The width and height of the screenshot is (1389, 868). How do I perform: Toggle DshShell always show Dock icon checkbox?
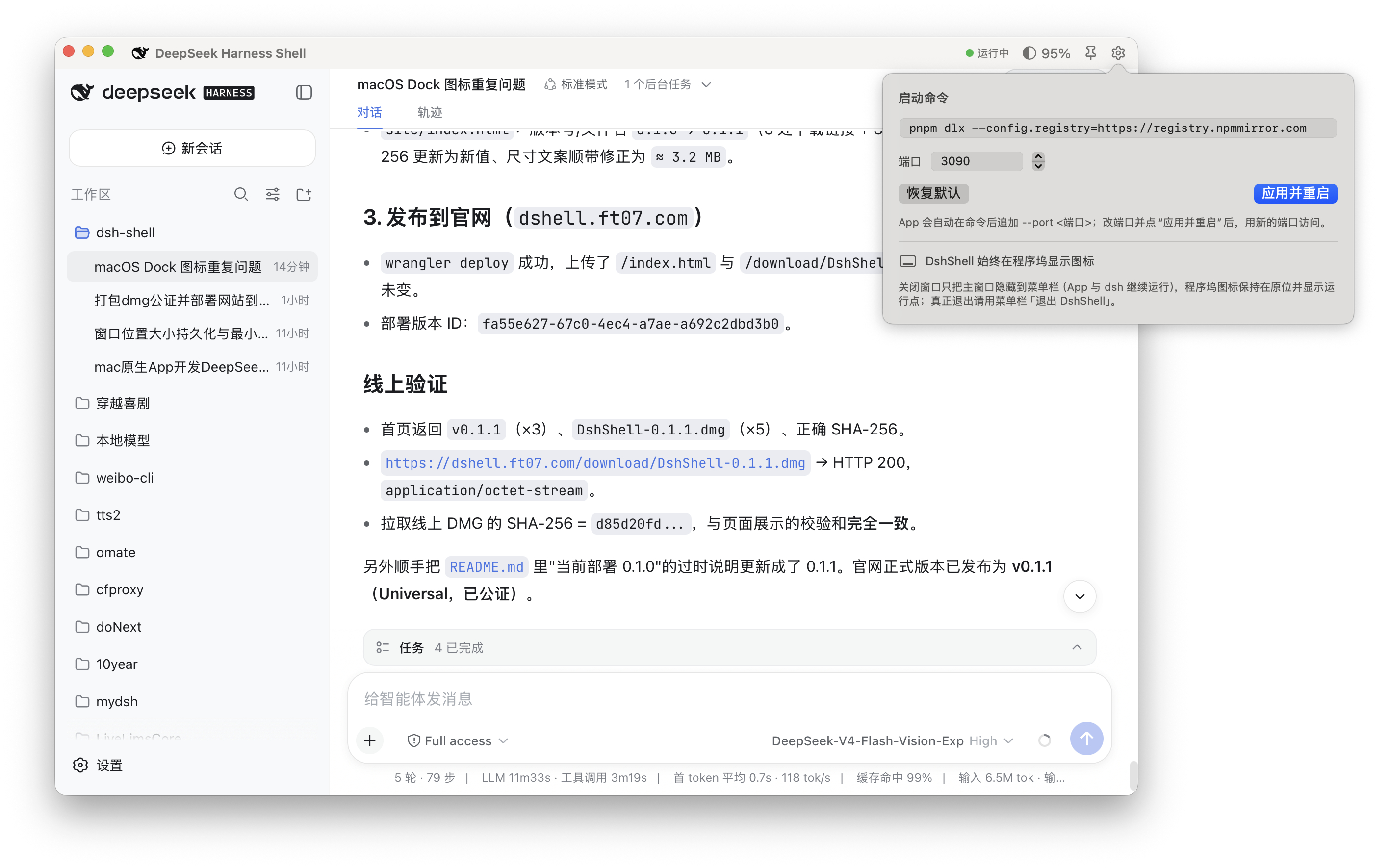907,262
